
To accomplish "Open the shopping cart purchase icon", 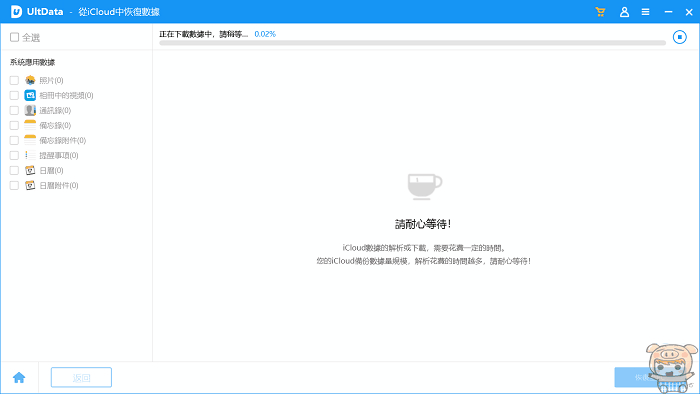I will (x=600, y=12).
